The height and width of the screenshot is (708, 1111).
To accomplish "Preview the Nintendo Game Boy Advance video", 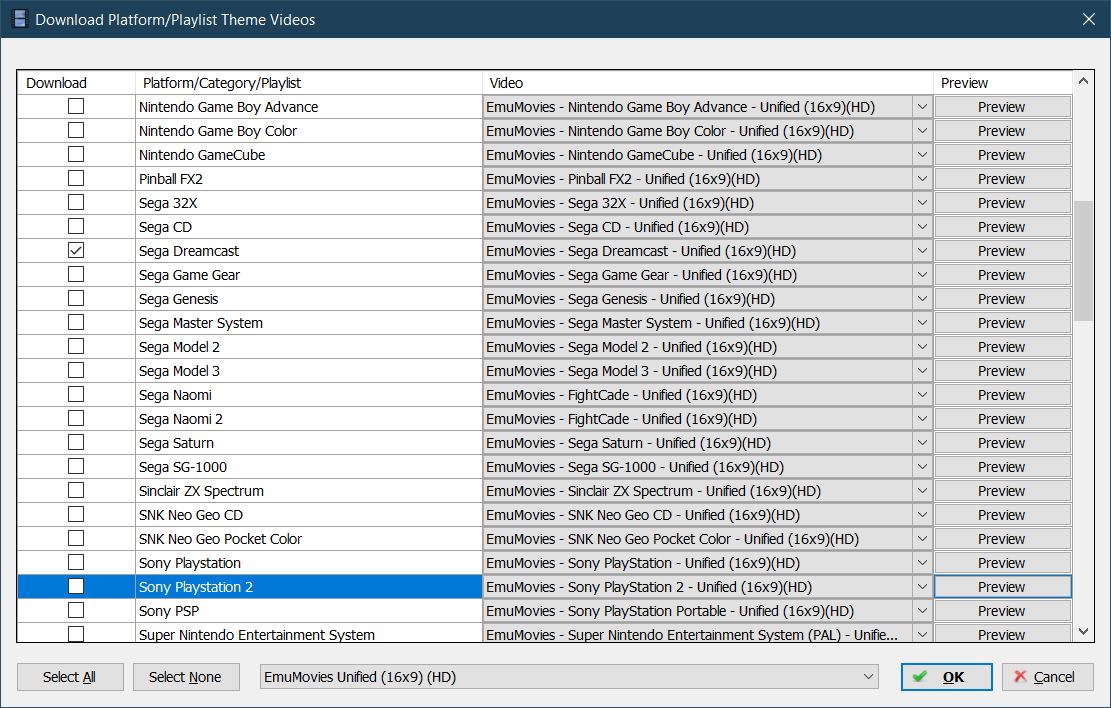I will pos(1002,107).
